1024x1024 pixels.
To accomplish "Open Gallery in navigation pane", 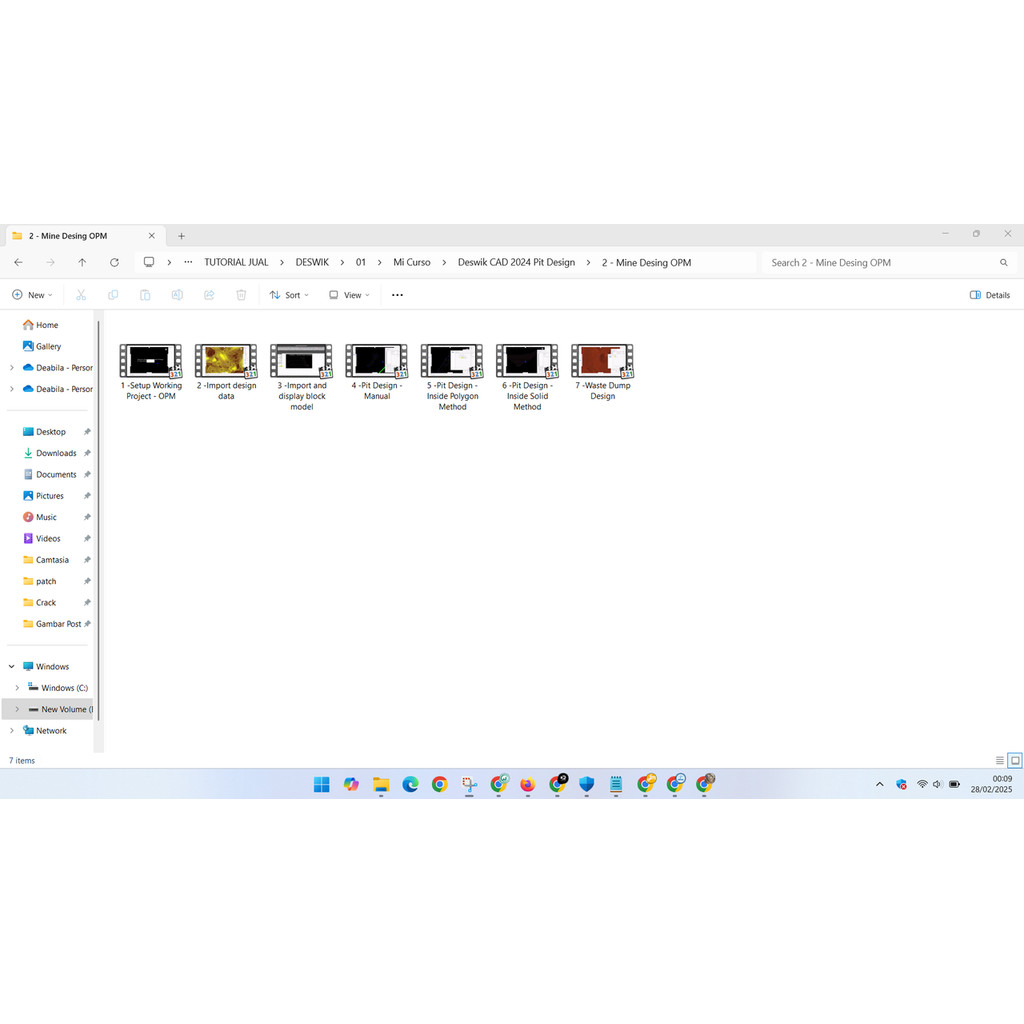I will 48,347.
